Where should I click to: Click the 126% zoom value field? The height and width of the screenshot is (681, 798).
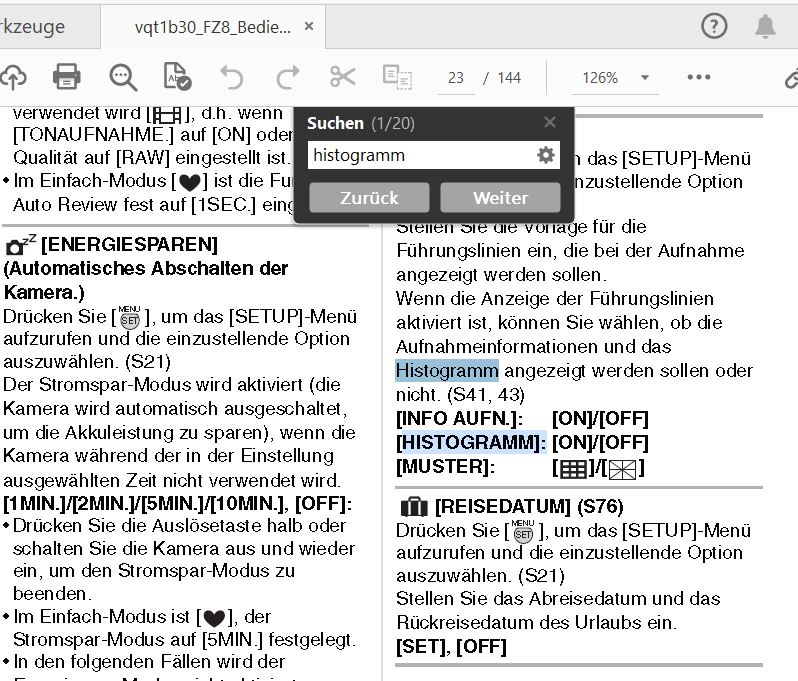pyautogui.click(x=601, y=78)
